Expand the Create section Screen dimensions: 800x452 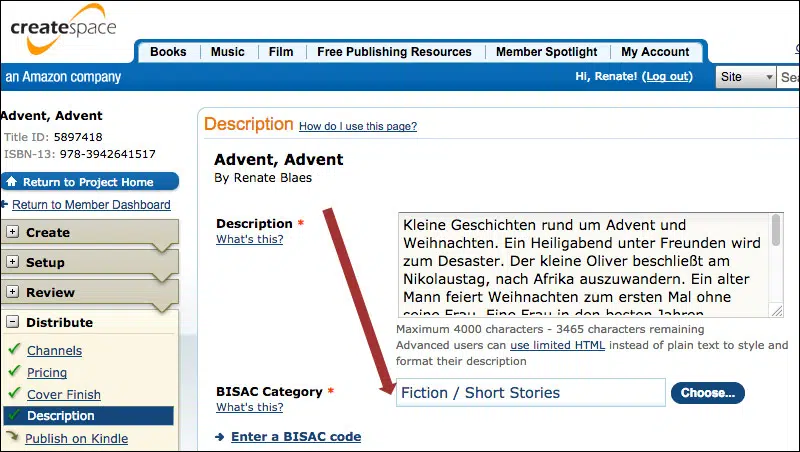(13, 232)
